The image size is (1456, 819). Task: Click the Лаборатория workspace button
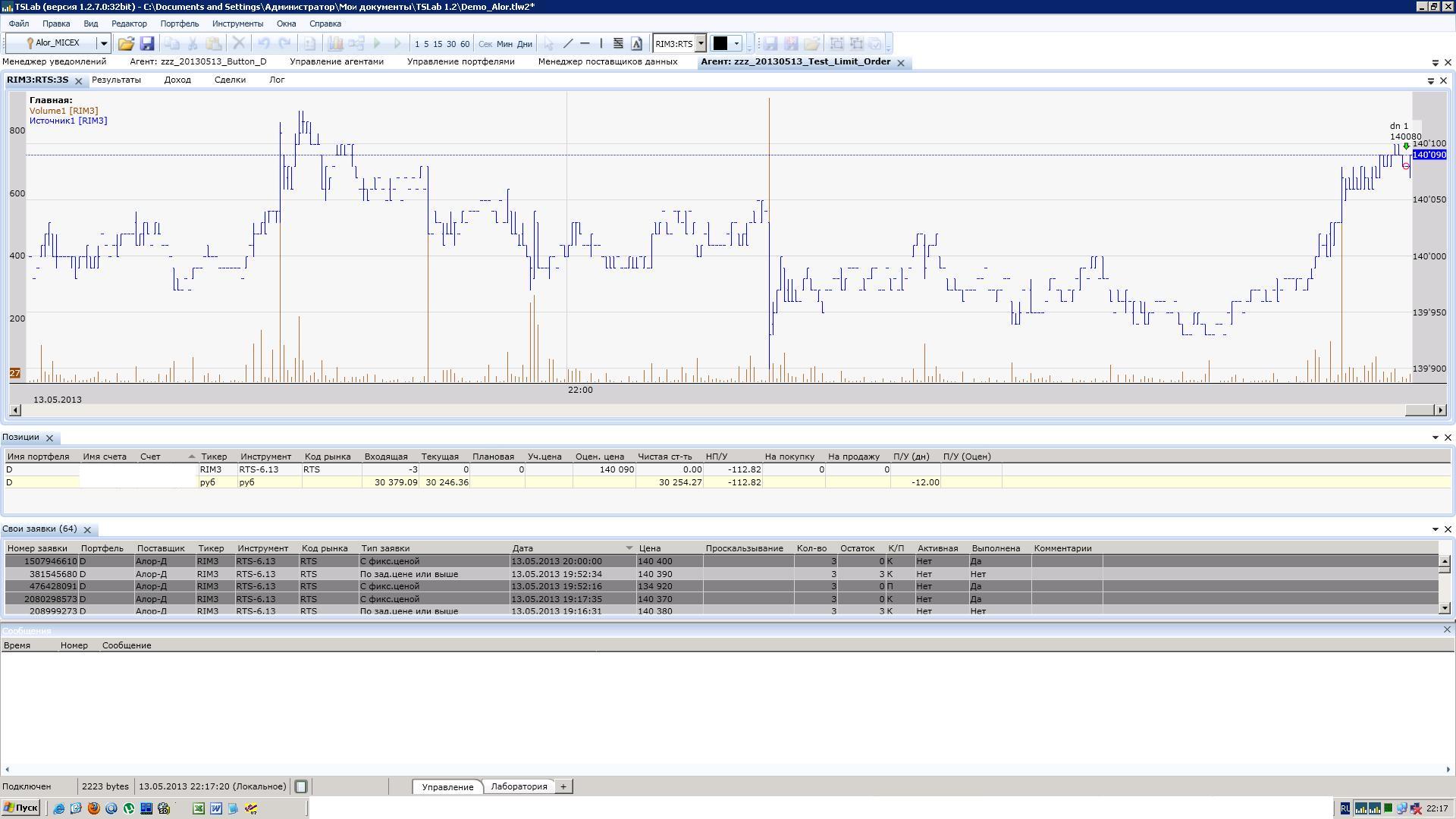[x=519, y=786]
